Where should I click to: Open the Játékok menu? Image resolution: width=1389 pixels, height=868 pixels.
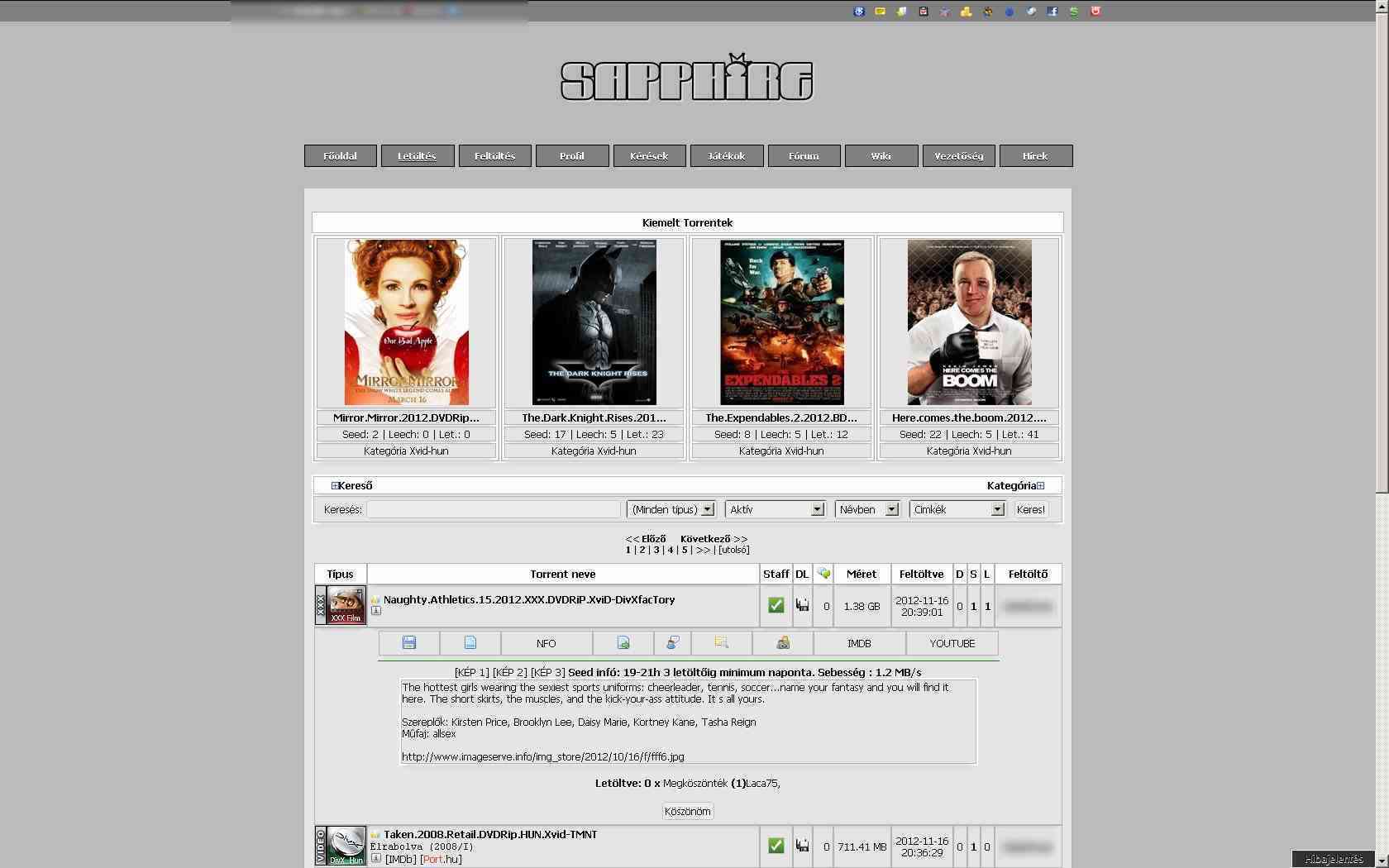[x=727, y=156]
